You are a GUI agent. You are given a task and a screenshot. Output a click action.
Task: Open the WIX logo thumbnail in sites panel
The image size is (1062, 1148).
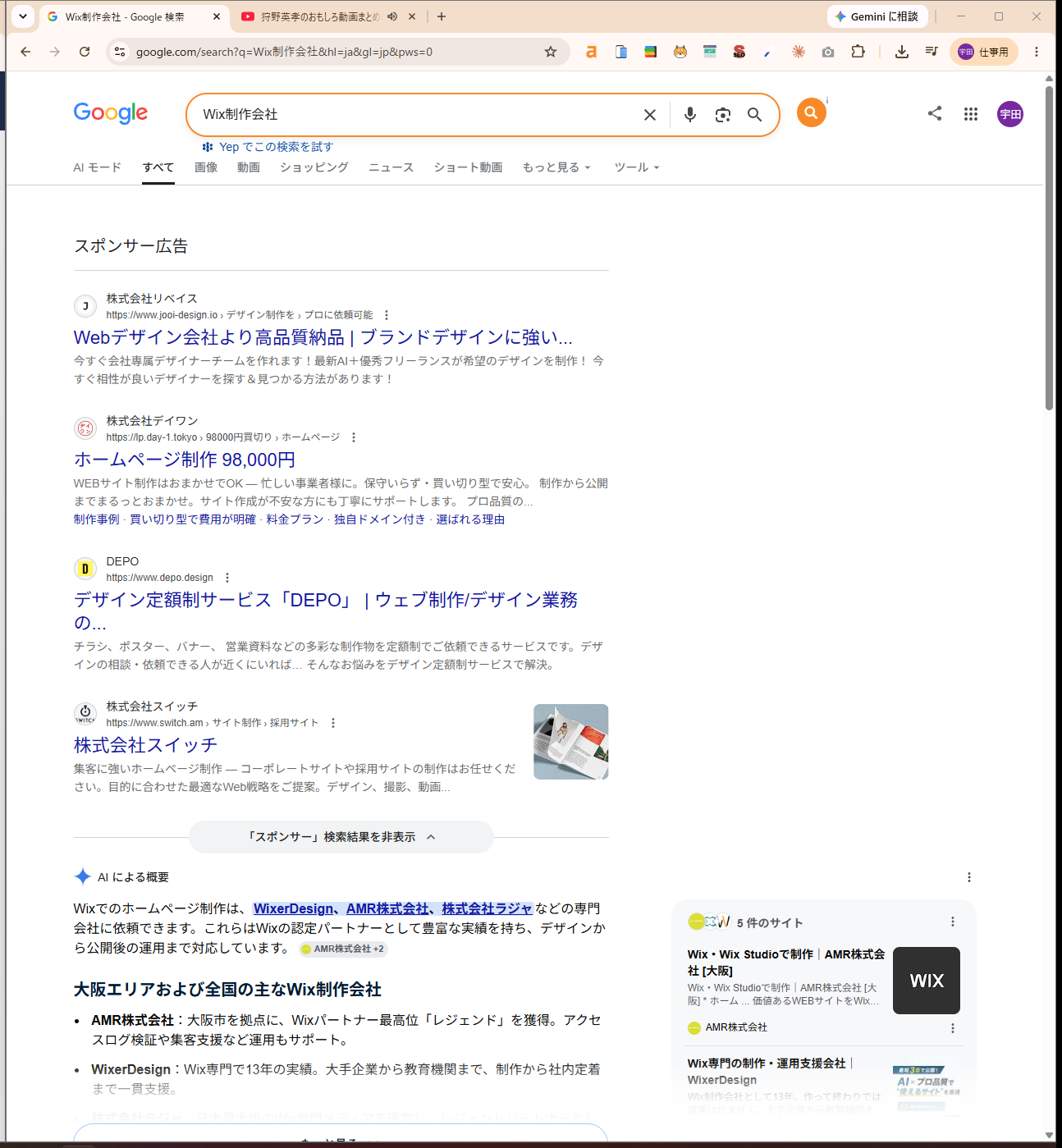[x=927, y=981]
